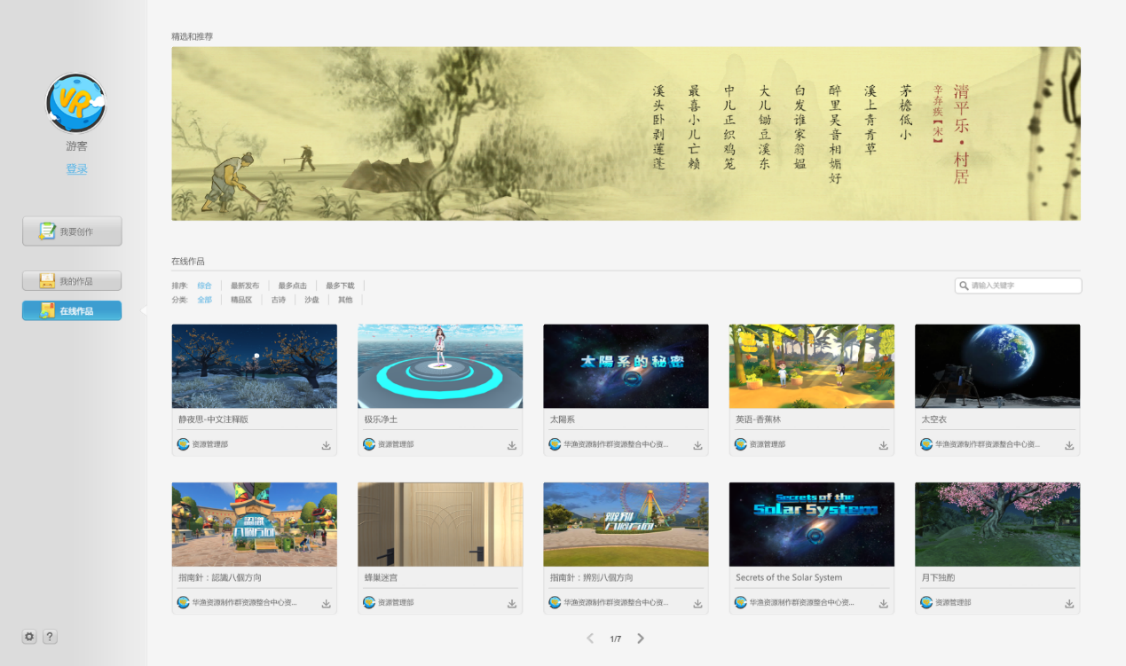Download 极乐净土 via its download icon

[512, 445]
